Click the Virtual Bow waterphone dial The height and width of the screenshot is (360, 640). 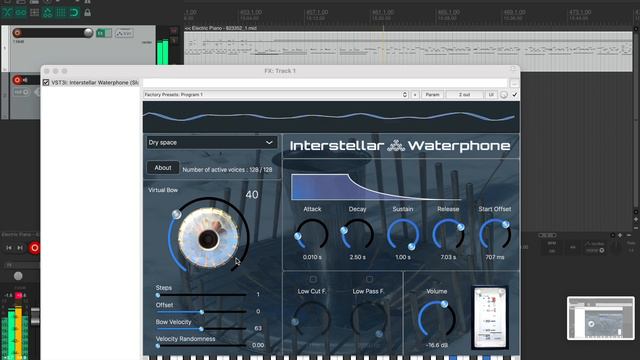point(209,238)
